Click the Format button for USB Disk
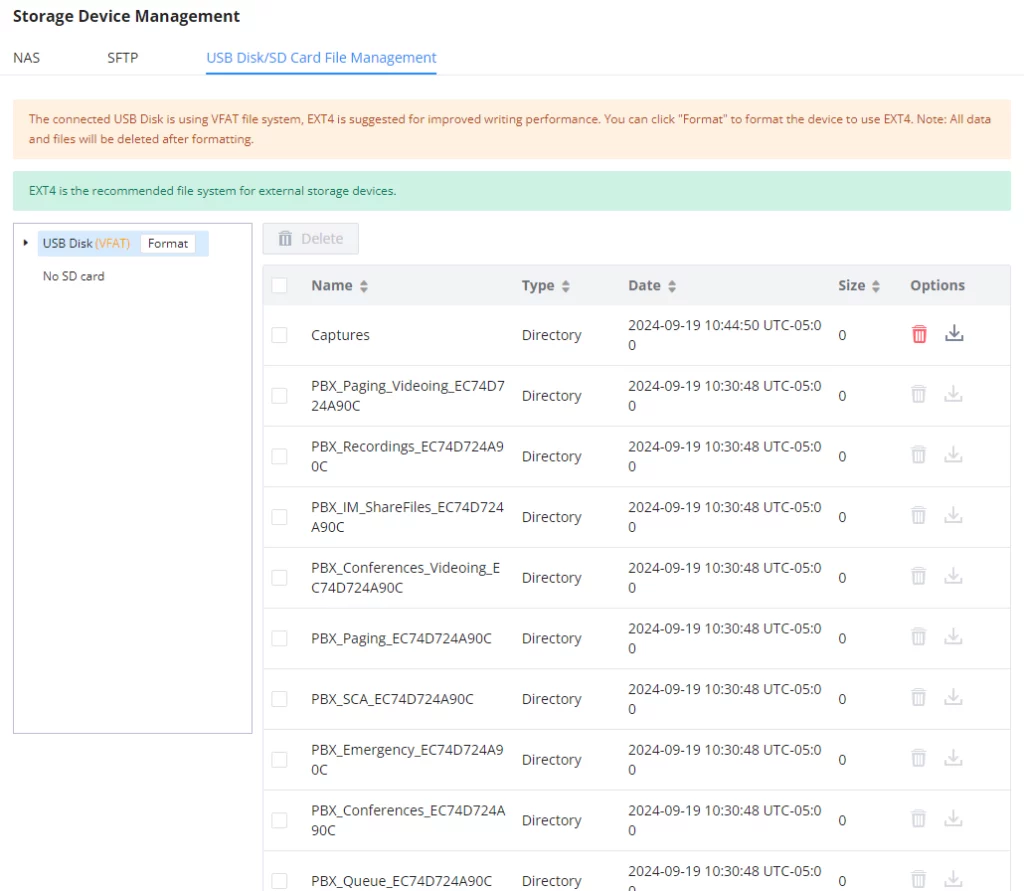Screen dimensions: 1024x891 [168, 244]
